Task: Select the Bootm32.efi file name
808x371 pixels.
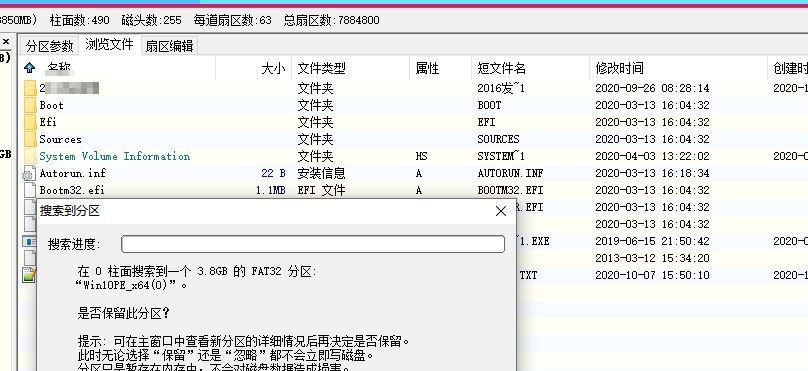Action: pyautogui.click(x=72, y=190)
